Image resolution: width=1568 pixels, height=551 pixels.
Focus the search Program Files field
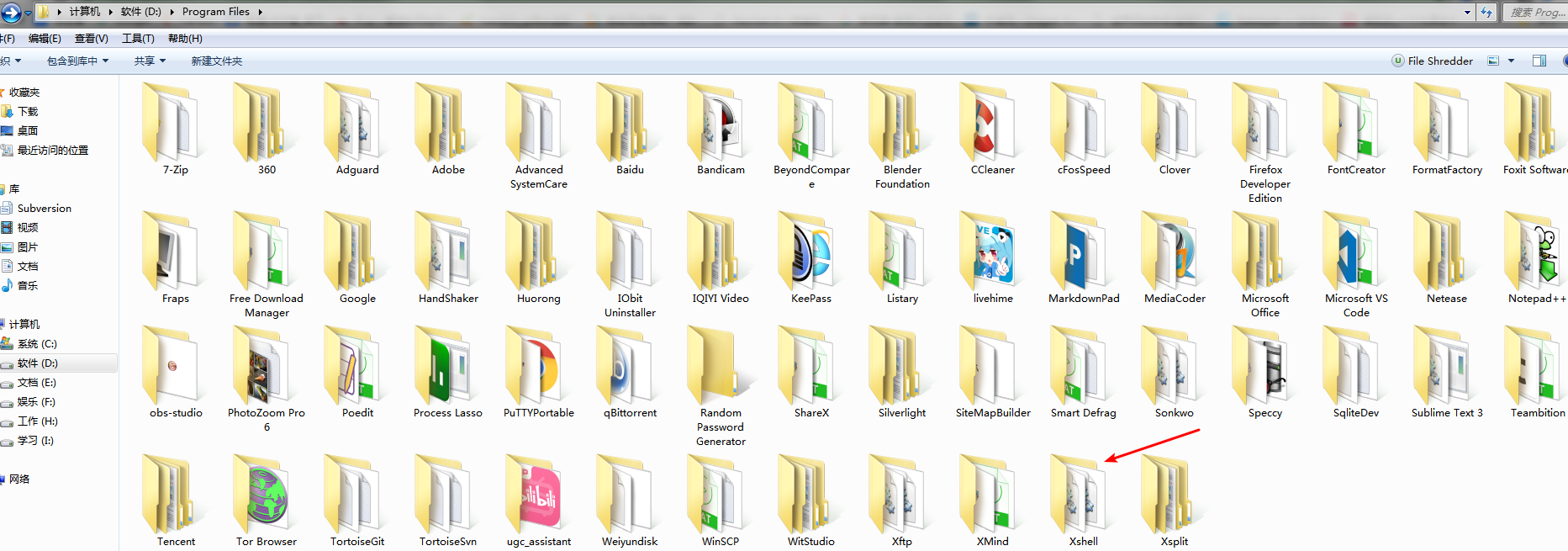click(x=1535, y=12)
